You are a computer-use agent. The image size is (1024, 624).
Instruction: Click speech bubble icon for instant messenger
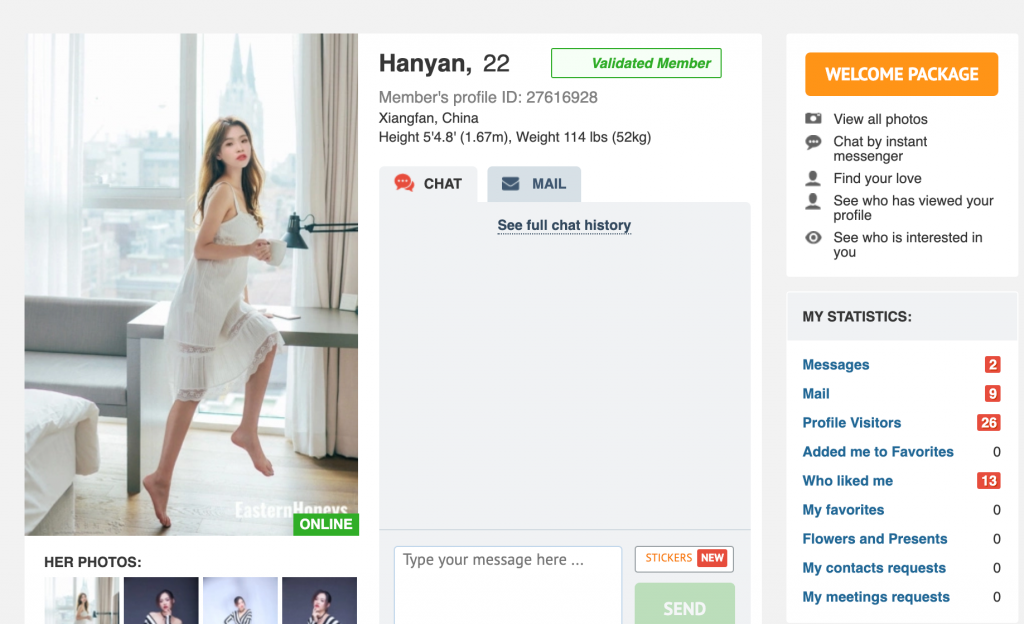pos(813,142)
